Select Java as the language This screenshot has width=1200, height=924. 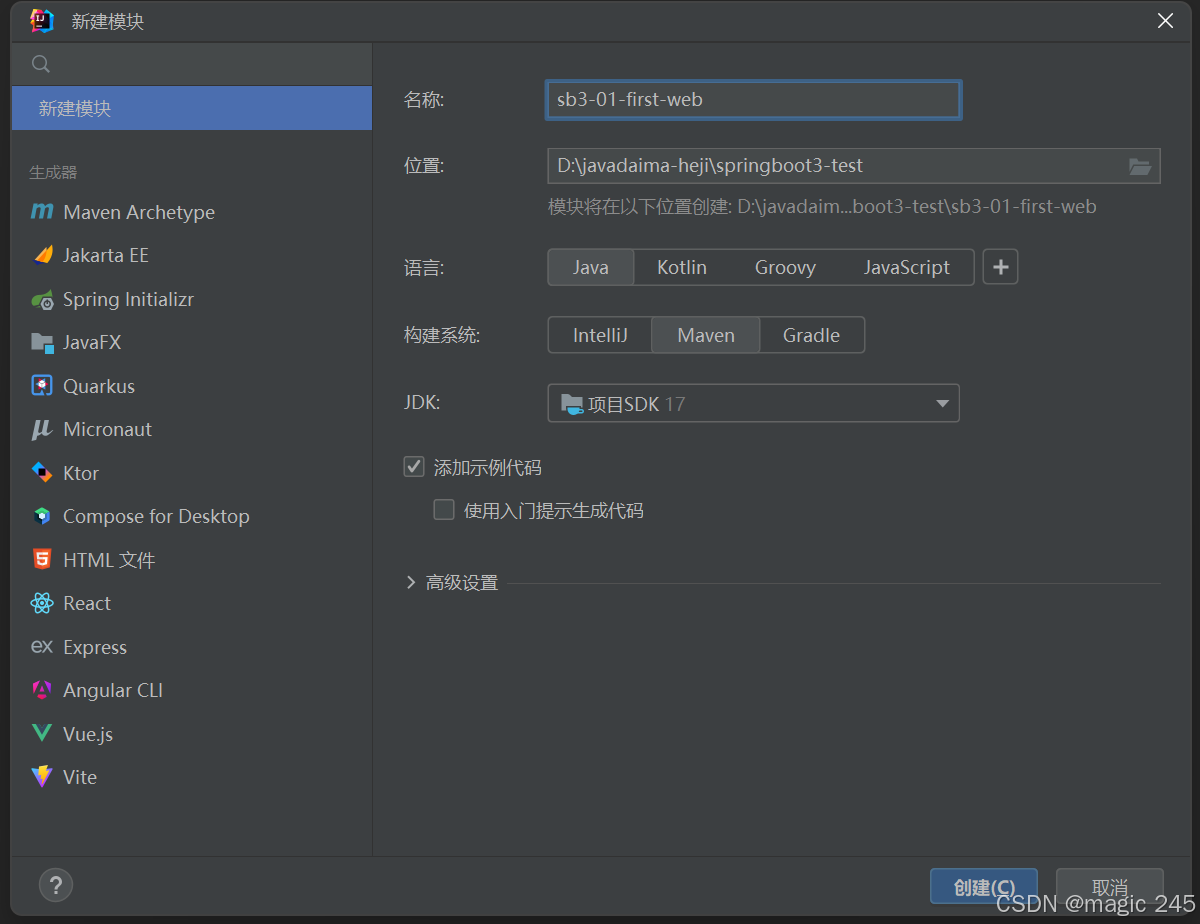591,267
